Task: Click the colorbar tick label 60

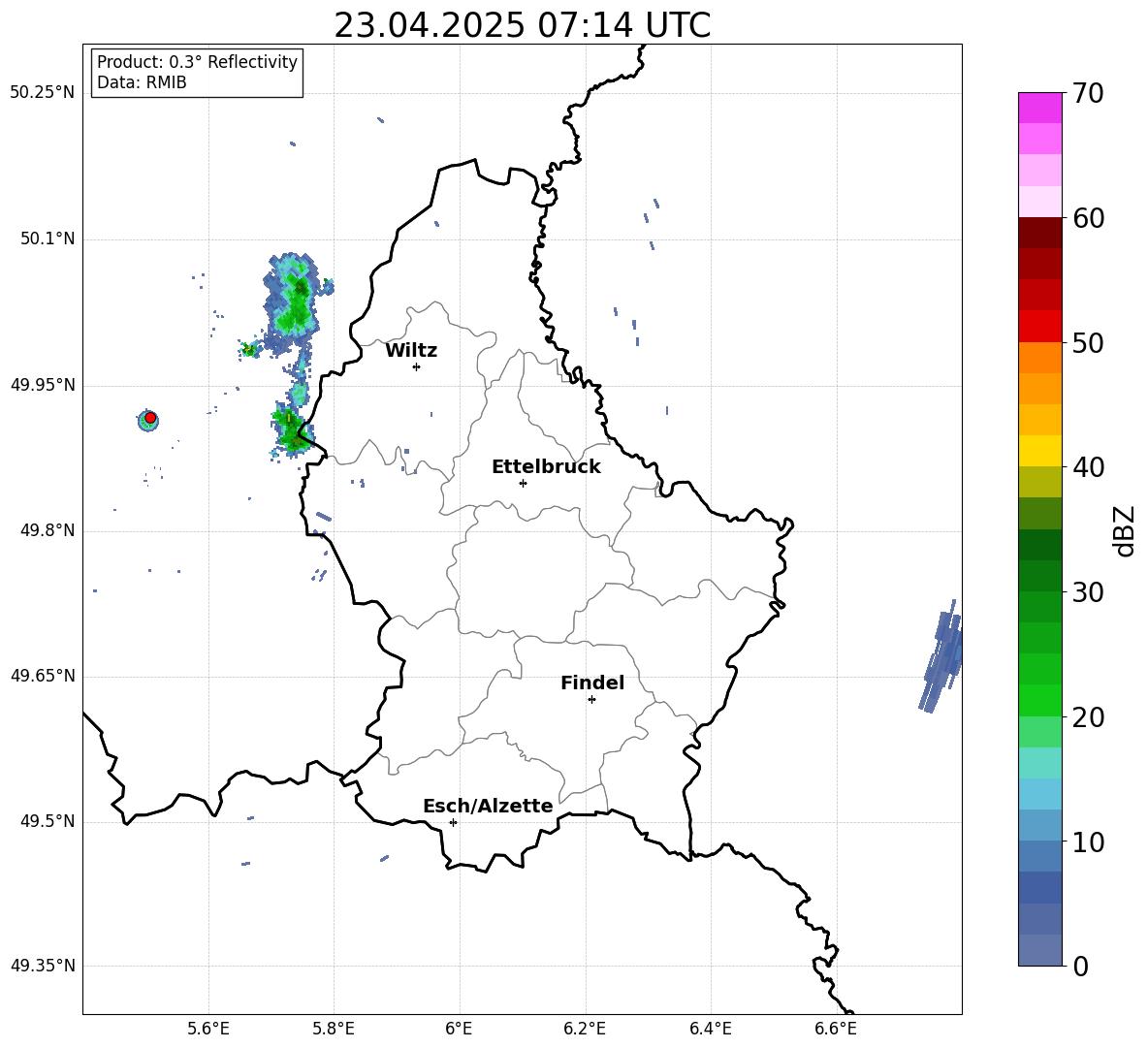Action: pos(1087,218)
